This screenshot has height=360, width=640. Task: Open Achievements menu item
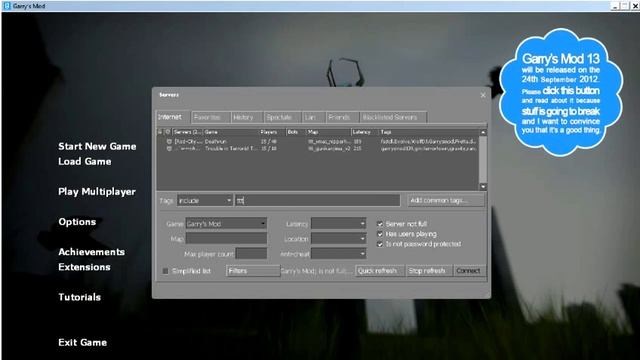click(x=91, y=252)
